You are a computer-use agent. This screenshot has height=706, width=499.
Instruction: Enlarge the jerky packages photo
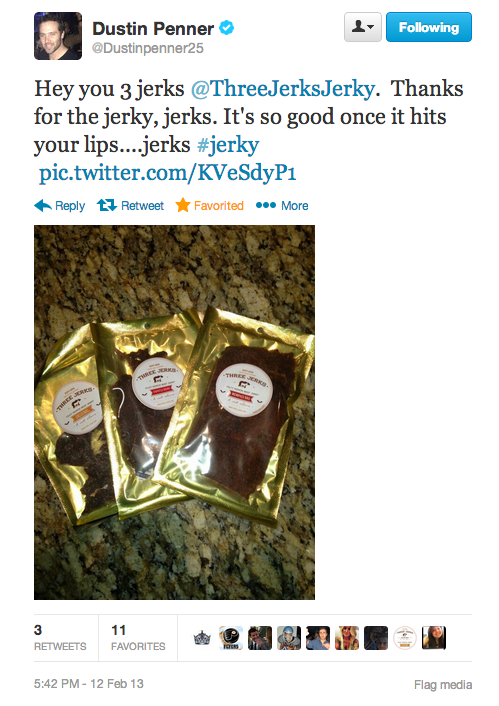pos(174,412)
